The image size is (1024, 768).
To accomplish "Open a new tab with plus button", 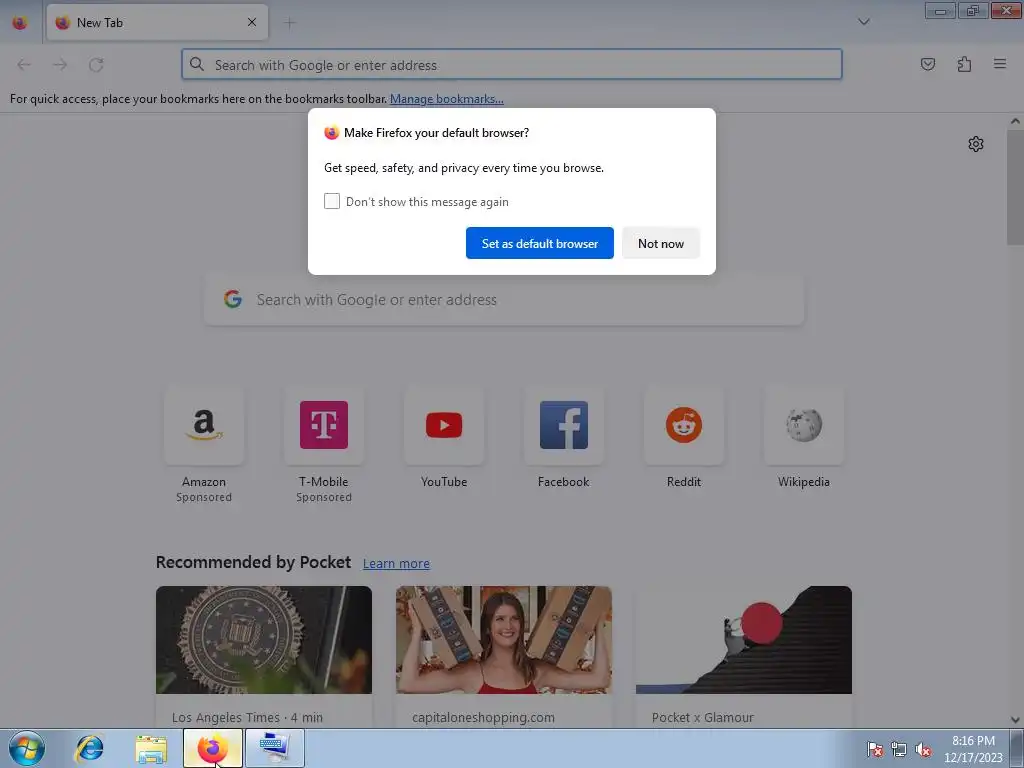I will coord(289,23).
